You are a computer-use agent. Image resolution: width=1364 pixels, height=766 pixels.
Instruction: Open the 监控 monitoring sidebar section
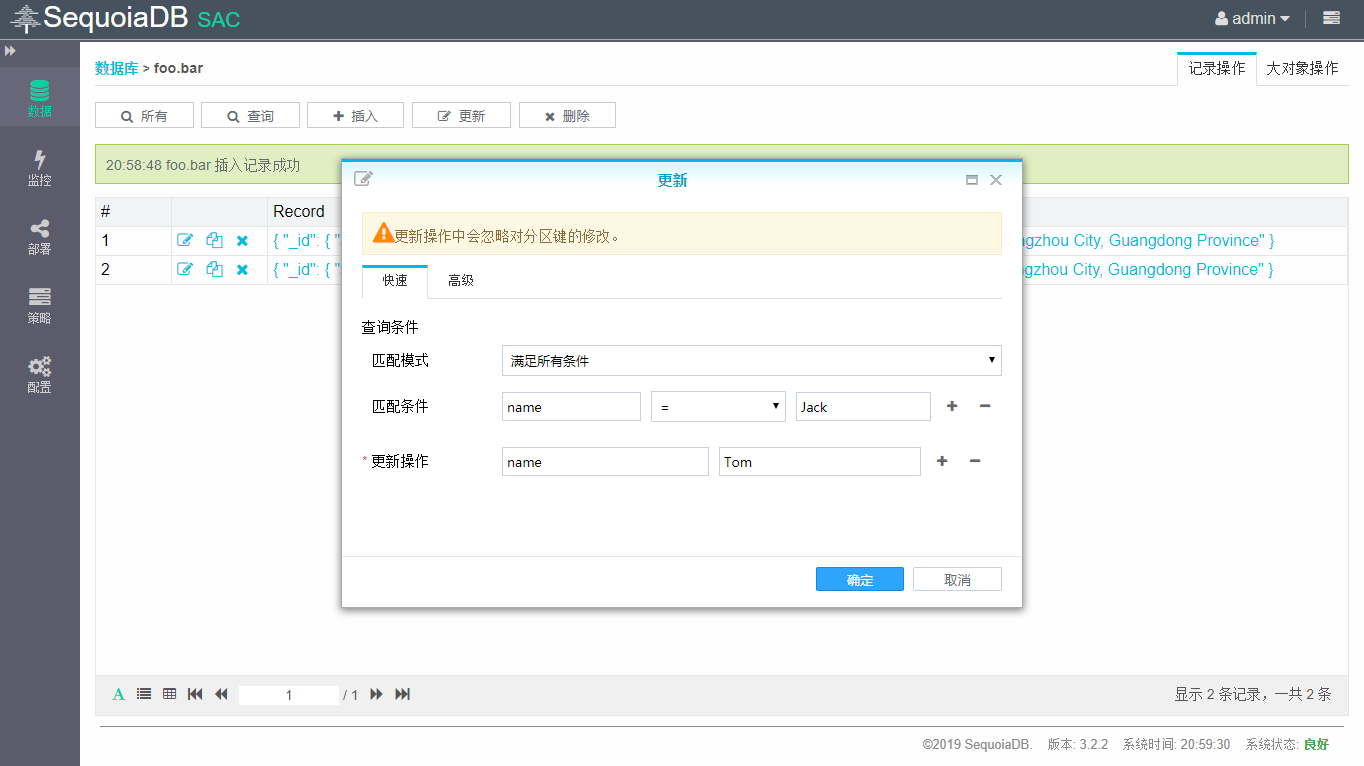point(39,168)
